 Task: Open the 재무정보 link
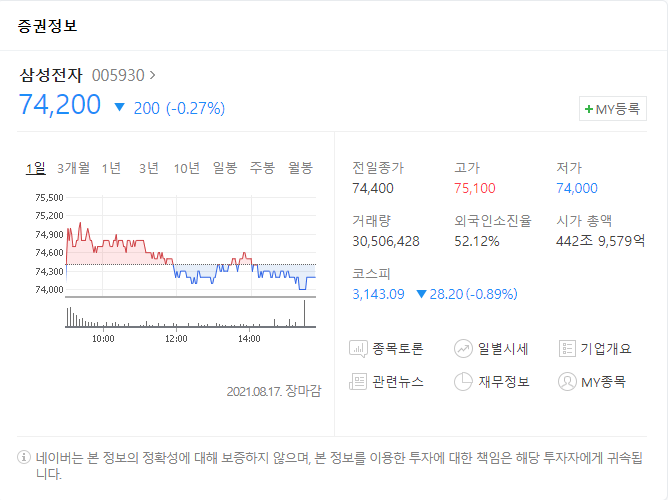pyautogui.click(x=504, y=382)
